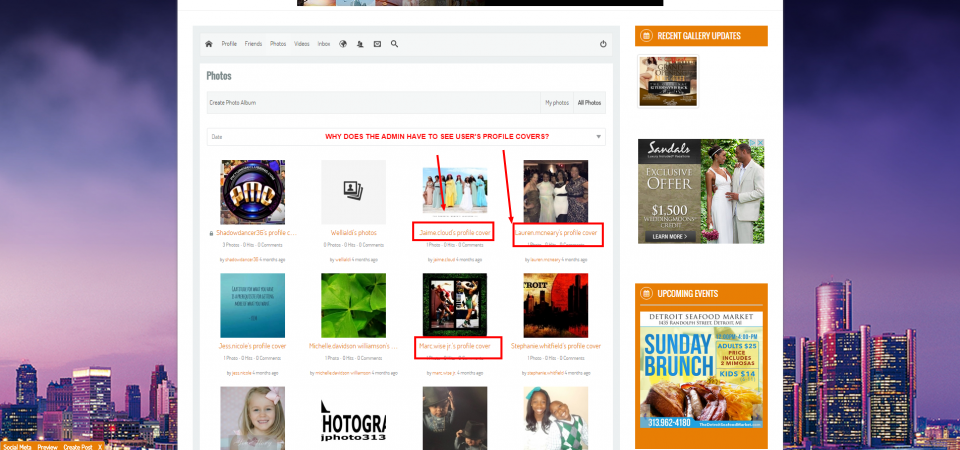Image resolution: width=960 pixels, height=450 pixels.
Task: Click Create Post in bottom bar
Action: coord(78,447)
